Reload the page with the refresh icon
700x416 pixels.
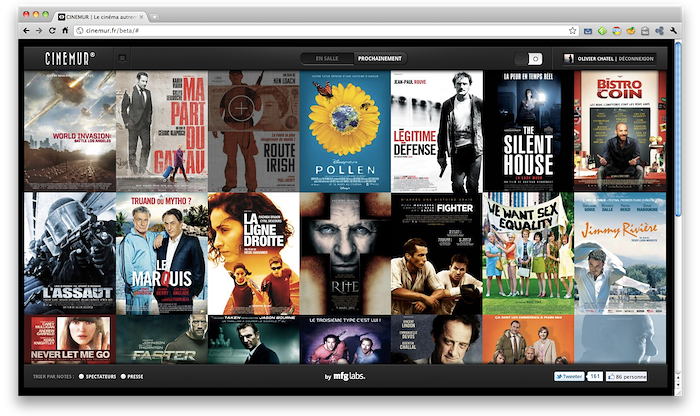pos(52,31)
